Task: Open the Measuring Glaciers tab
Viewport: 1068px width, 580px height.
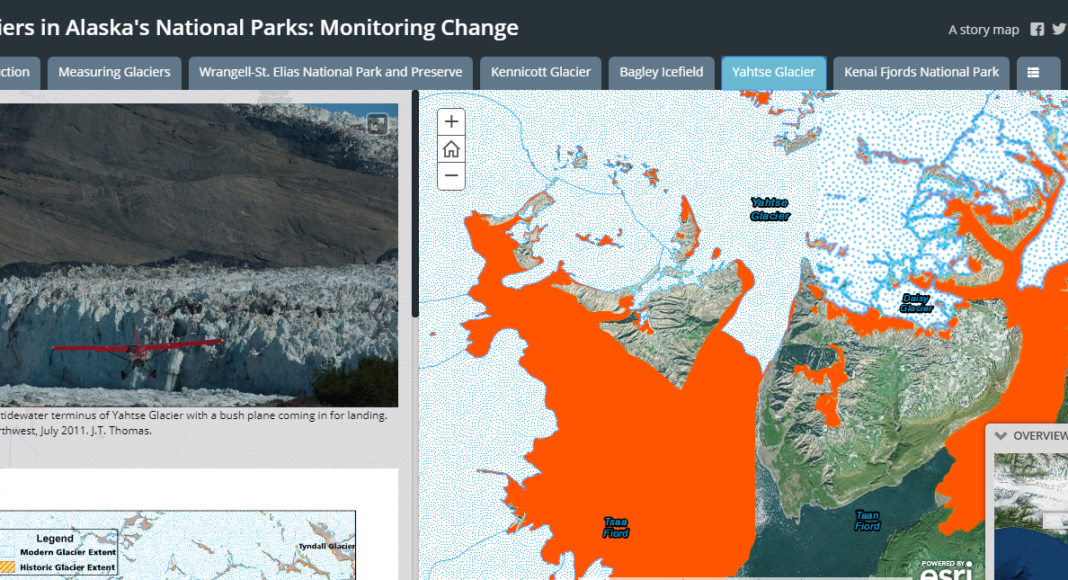Action: pyautogui.click(x=115, y=72)
